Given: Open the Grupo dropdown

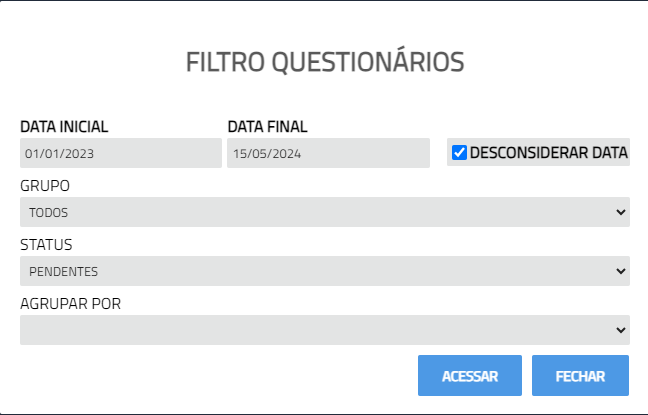Looking at the screenshot, I should click(324, 212).
